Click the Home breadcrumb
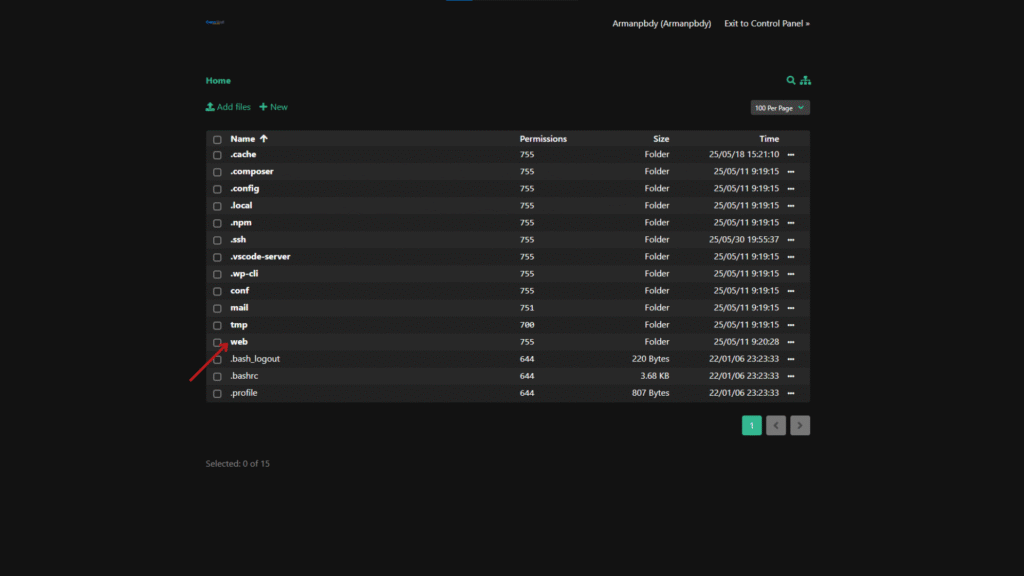1024x576 pixels. coord(218,81)
